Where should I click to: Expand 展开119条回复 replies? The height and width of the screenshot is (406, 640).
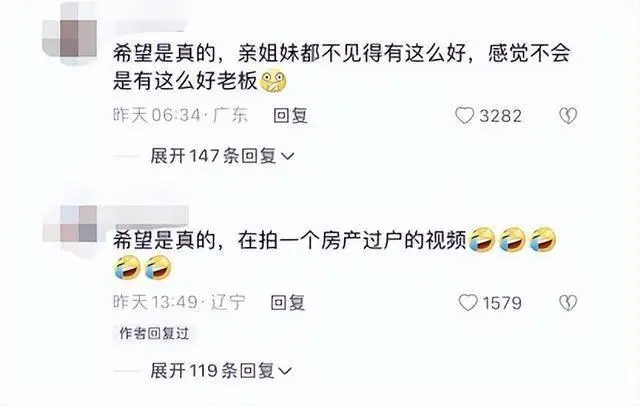pos(221,371)
